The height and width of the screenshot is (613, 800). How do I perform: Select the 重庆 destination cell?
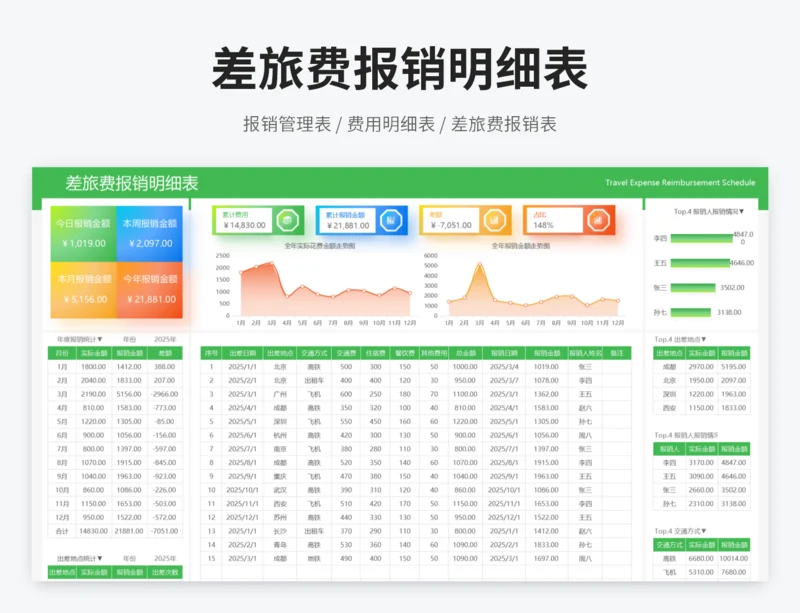[280, 477]
